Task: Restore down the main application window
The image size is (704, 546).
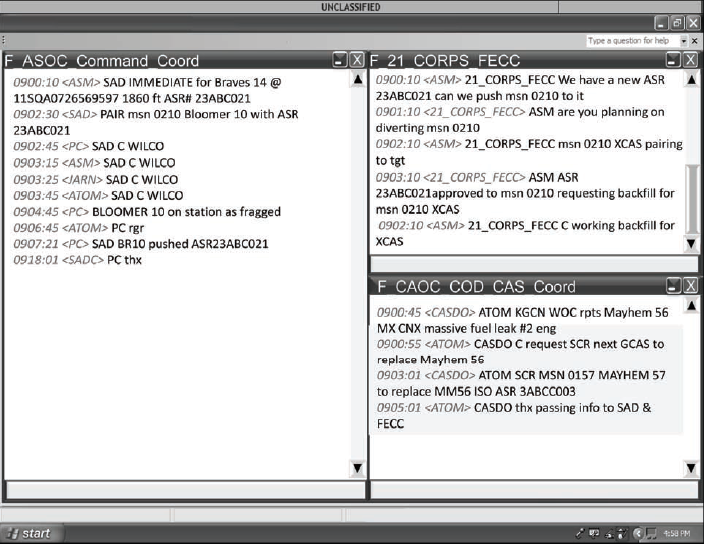Action: click(x=677, y=22)
